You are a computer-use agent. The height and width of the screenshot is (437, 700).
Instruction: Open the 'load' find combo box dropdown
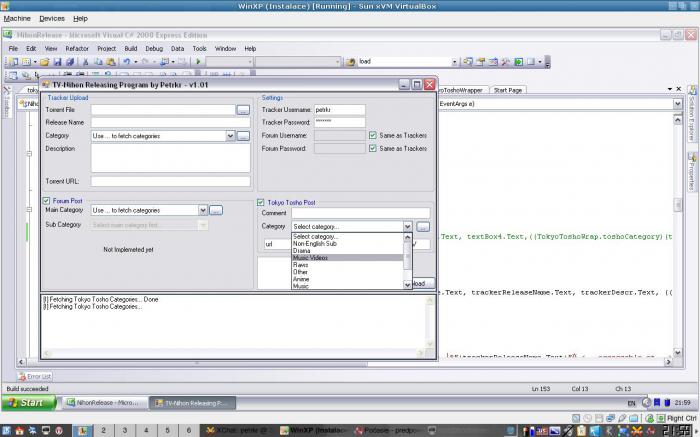pyautogui.click(x=454, y=62)
